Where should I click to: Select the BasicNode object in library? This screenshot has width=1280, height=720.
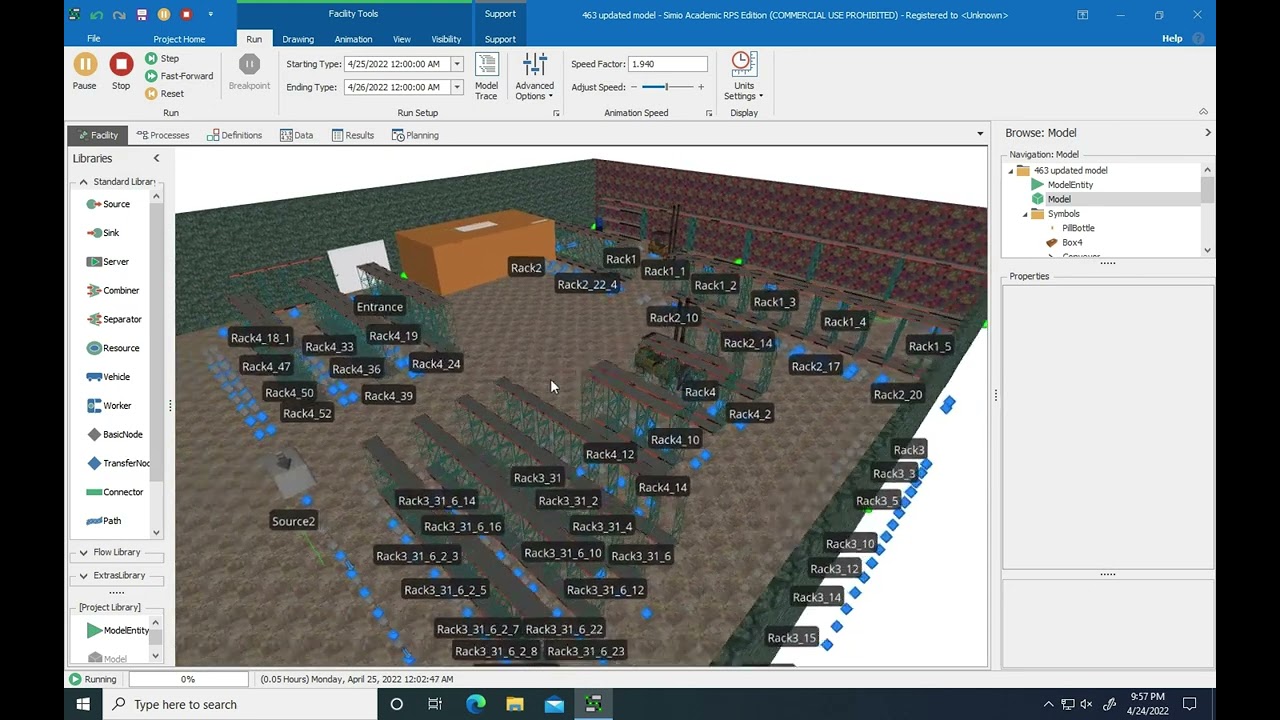click(114, 435)
